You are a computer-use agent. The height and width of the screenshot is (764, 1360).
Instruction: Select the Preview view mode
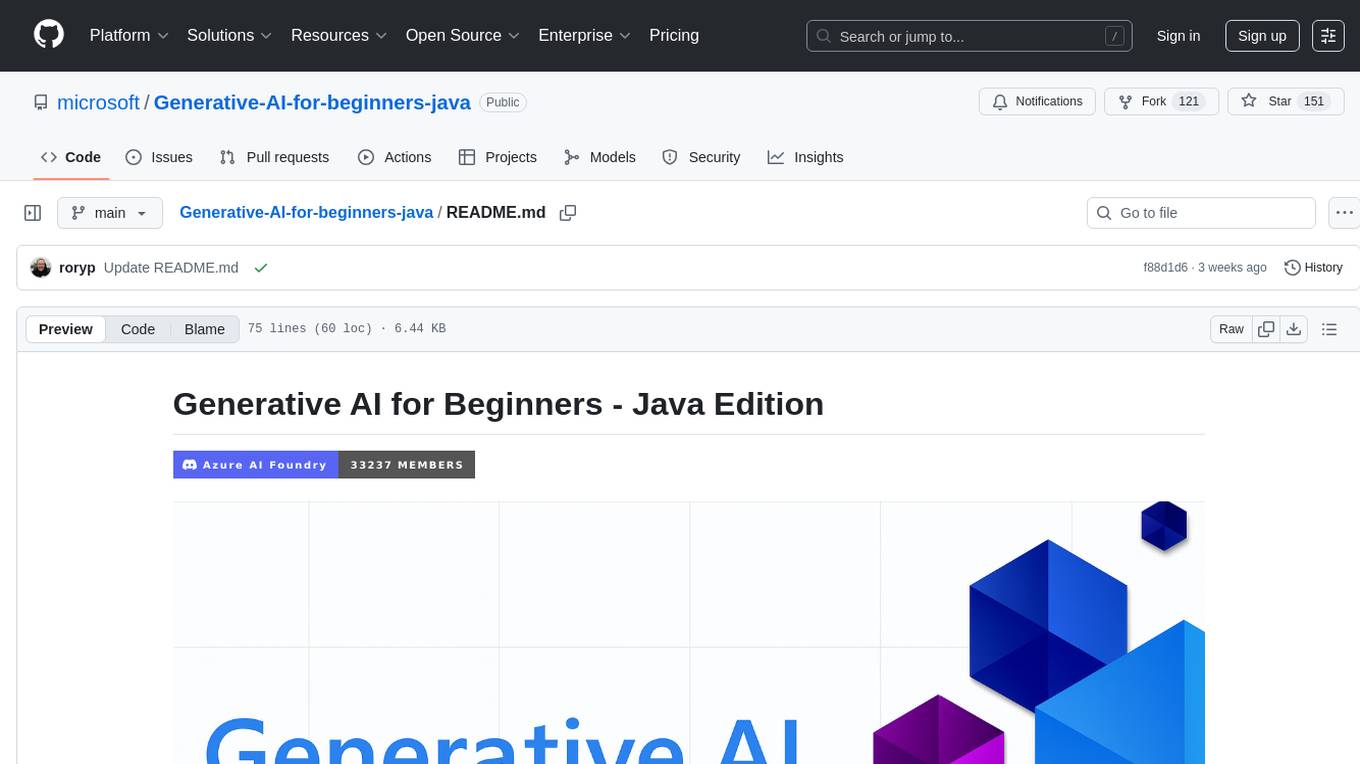tap(66, 329)
